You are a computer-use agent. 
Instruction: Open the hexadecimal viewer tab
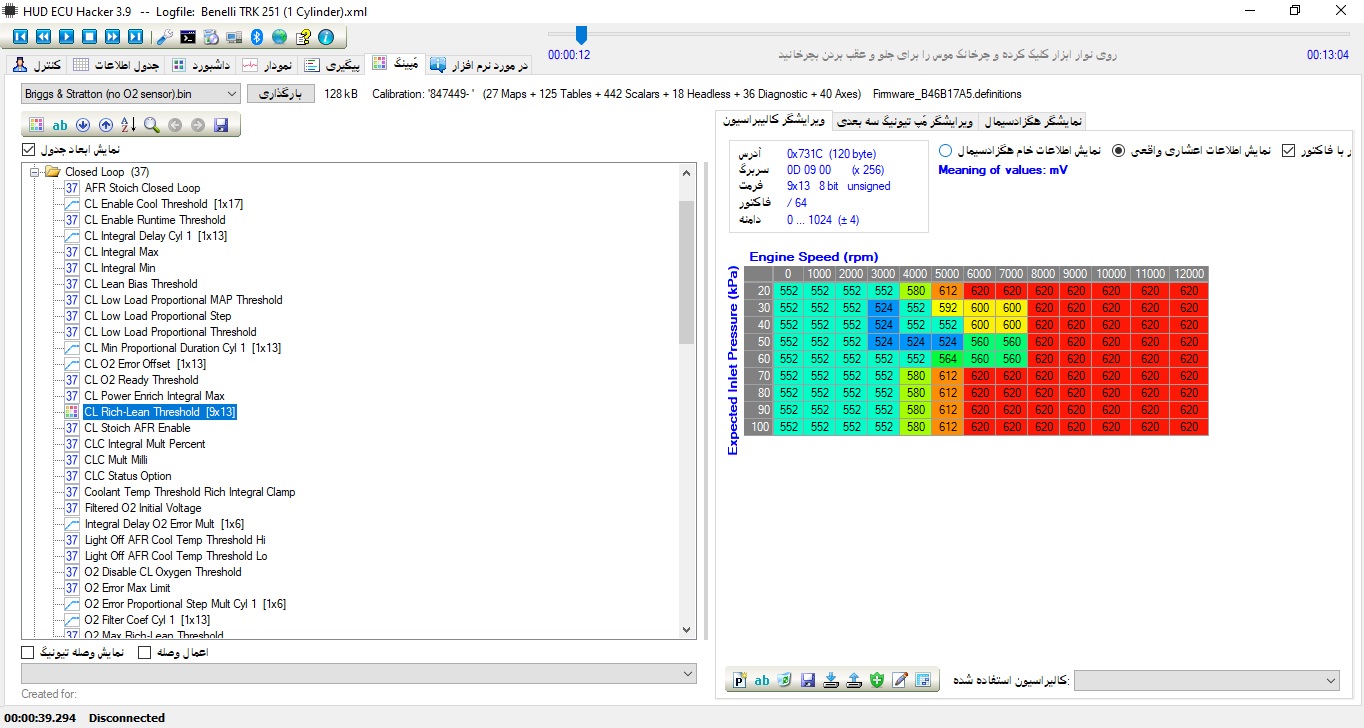coord(1035,122)
